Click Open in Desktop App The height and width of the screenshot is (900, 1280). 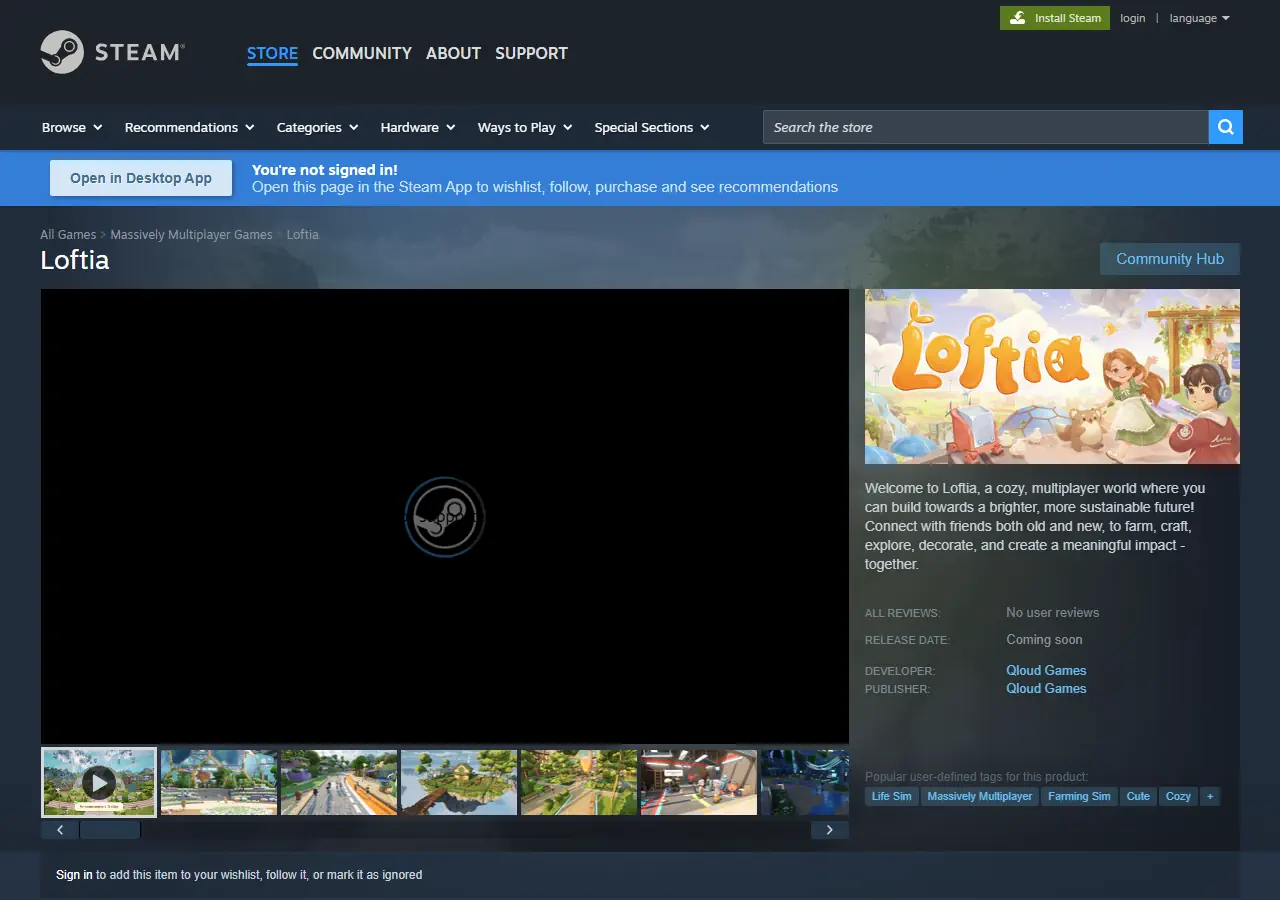[140, 177]
